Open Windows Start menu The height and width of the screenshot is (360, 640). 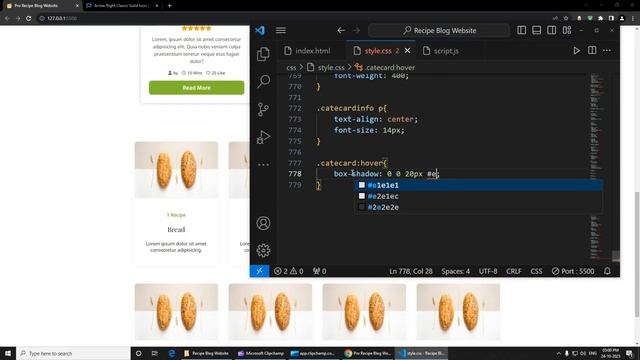pos(8,353)
